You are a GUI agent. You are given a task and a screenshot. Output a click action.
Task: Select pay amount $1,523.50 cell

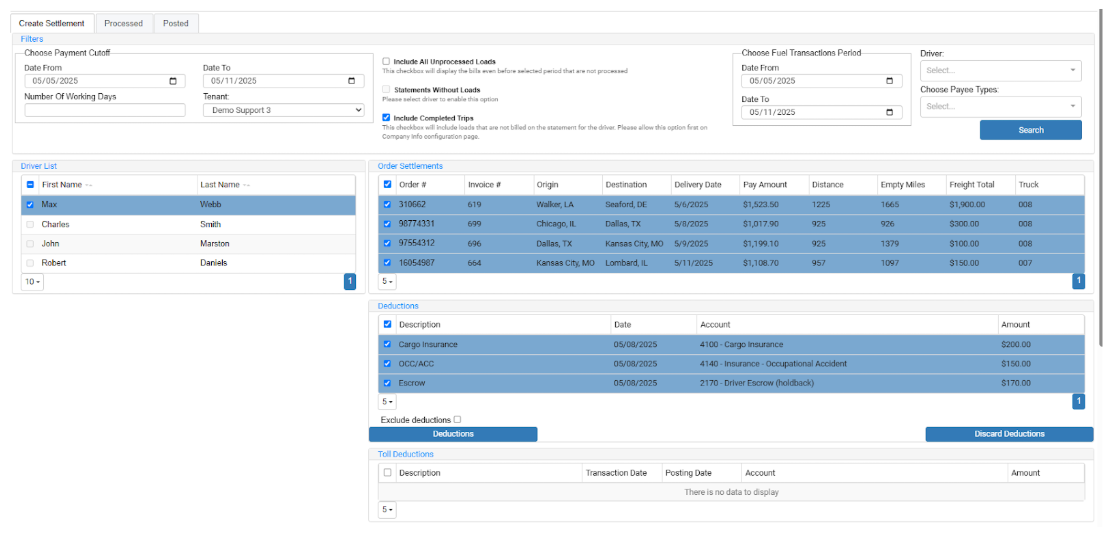click(761, 204)
